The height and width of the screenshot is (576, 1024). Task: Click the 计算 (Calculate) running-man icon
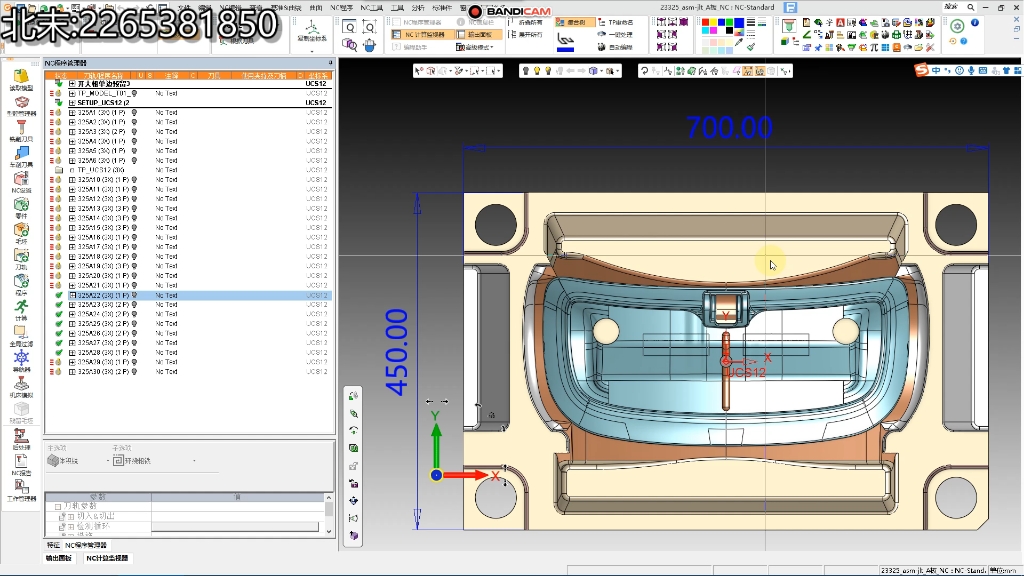point(20,308)
